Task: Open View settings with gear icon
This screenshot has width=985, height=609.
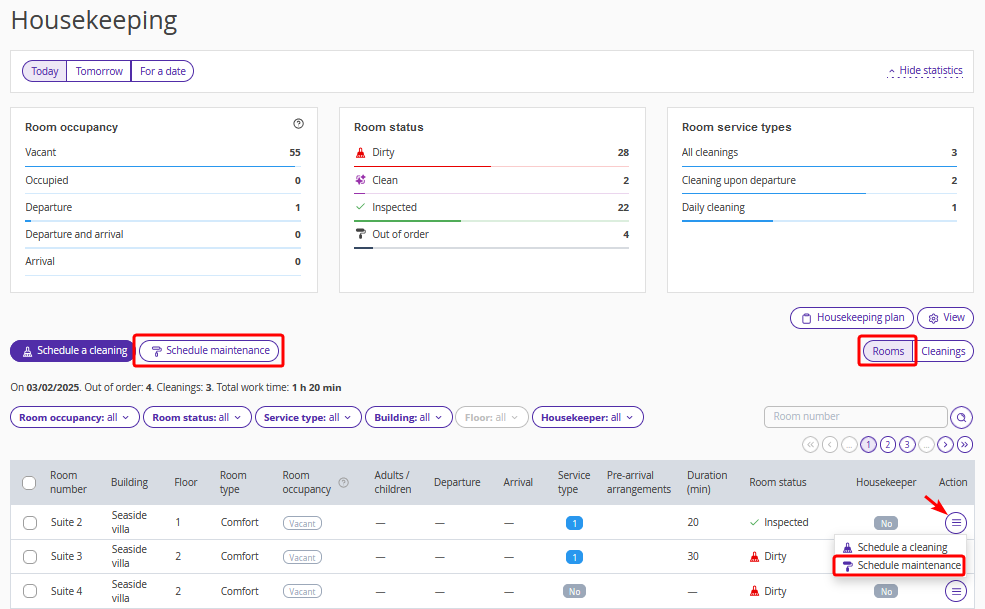Action: (945, 318)
